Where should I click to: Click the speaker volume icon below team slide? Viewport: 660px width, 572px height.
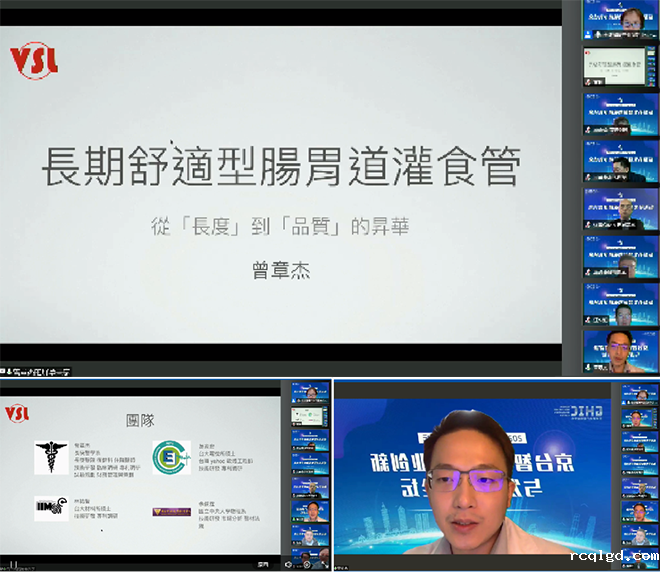tap(289, 564)
